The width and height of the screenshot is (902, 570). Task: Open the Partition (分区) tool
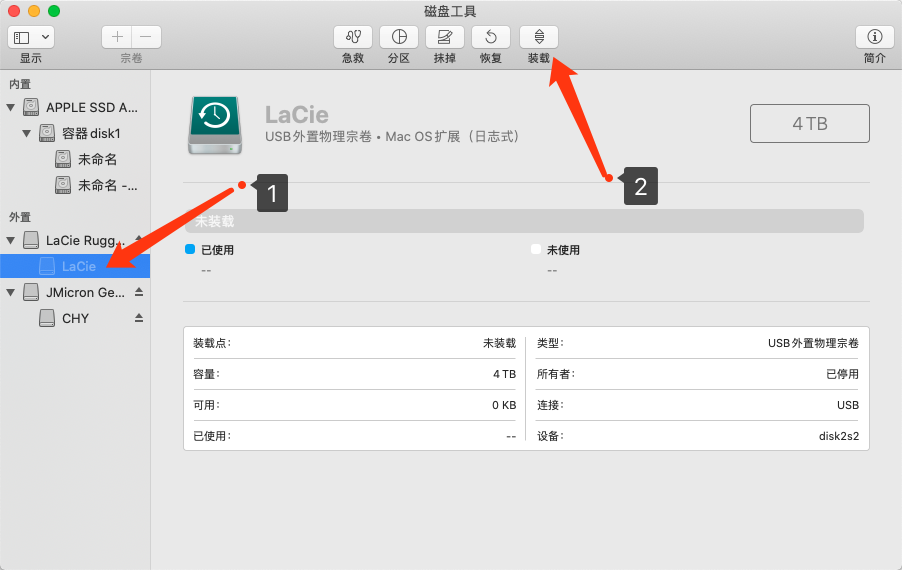(399, 37)
